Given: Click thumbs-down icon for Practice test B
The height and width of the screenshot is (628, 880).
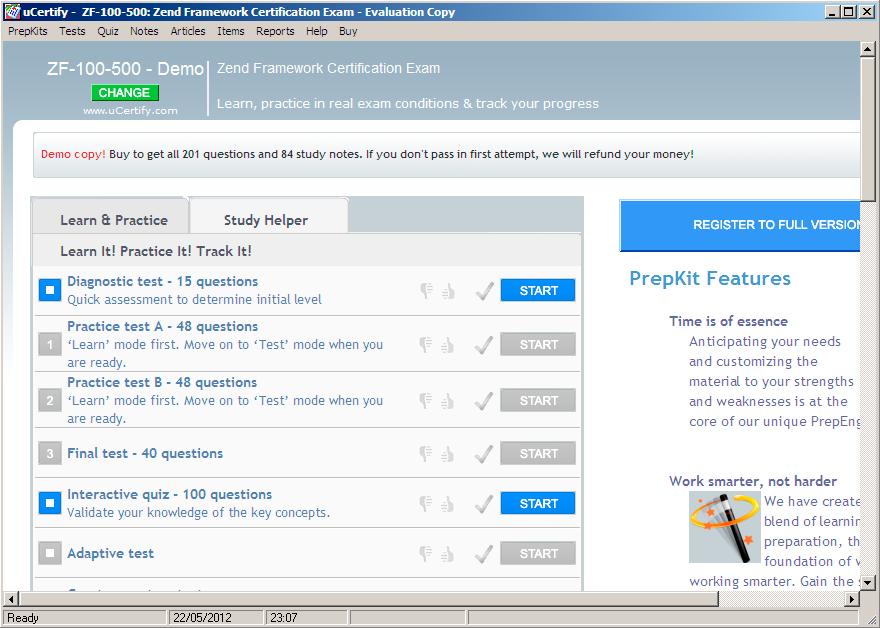Looking at the screenshot, I should point(426,401).
